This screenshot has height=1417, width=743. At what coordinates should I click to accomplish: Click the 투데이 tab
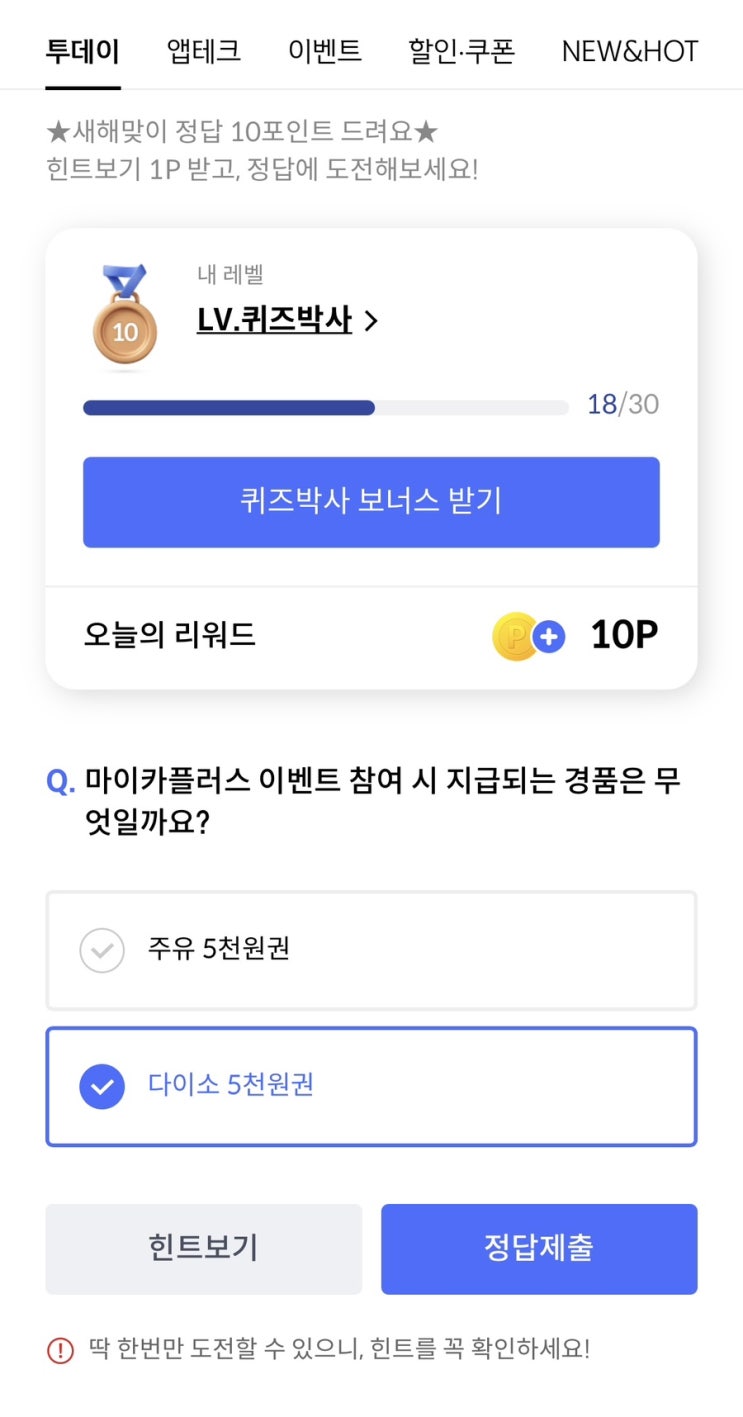(83, 51)
